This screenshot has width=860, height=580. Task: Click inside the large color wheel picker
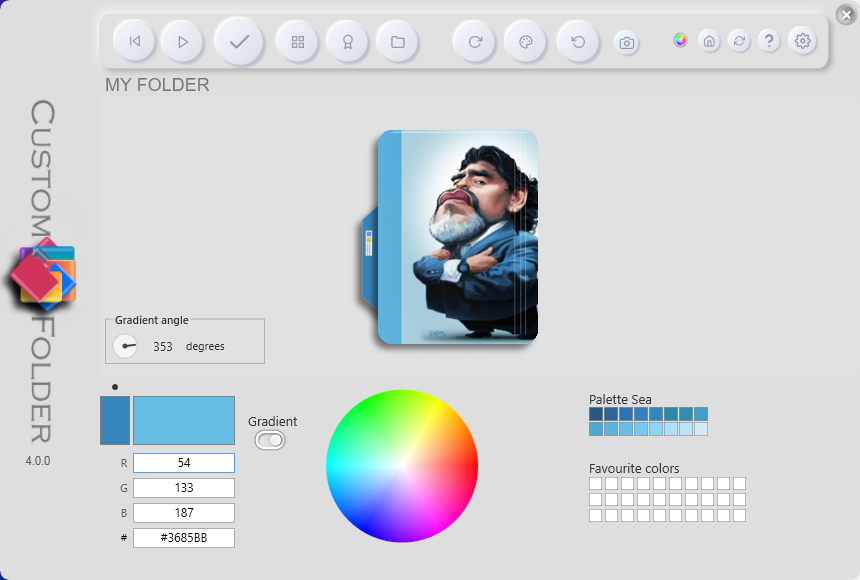pos(401,466)
